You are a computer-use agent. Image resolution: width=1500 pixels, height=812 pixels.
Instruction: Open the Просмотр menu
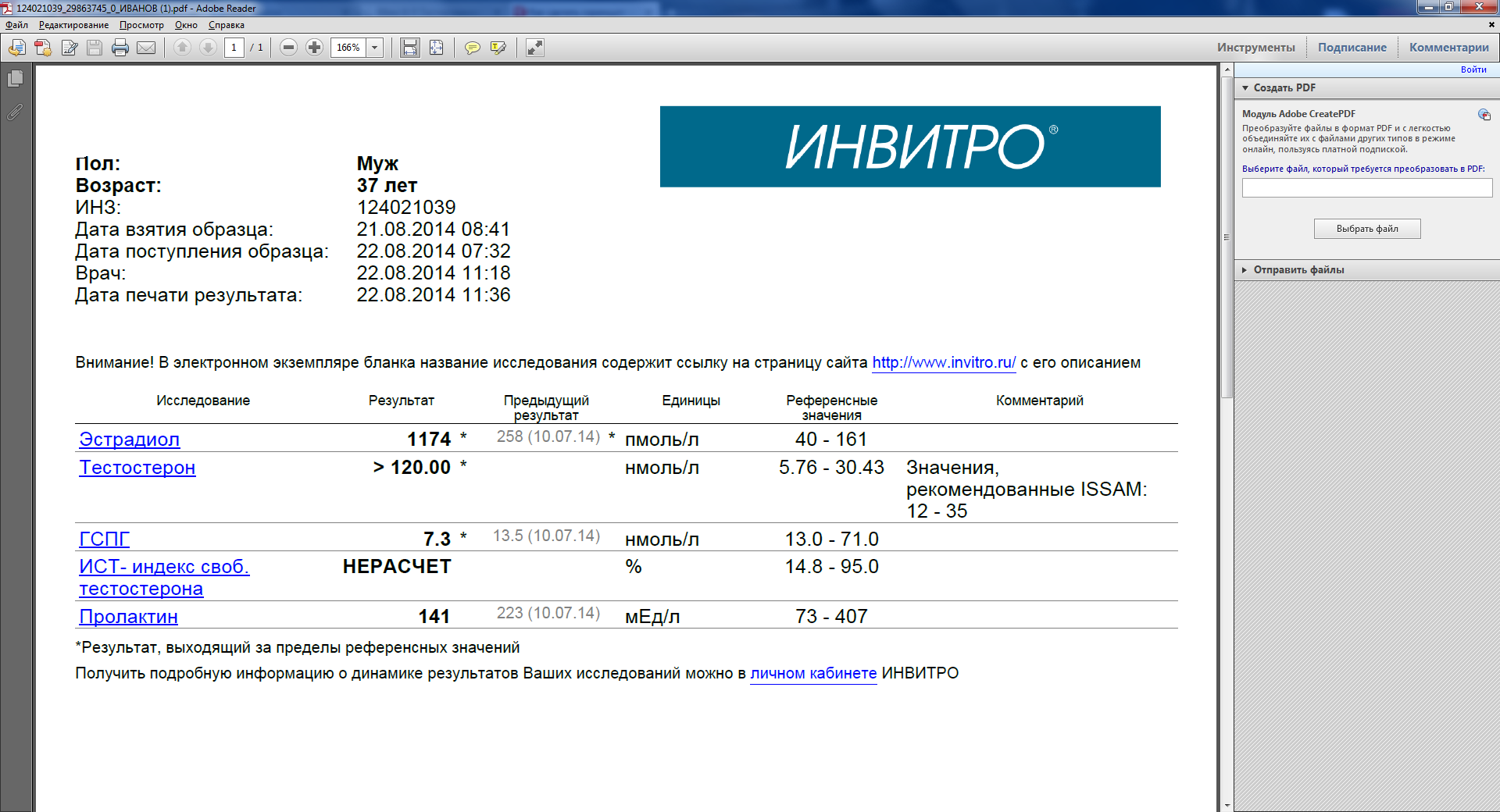coord(141,25)
